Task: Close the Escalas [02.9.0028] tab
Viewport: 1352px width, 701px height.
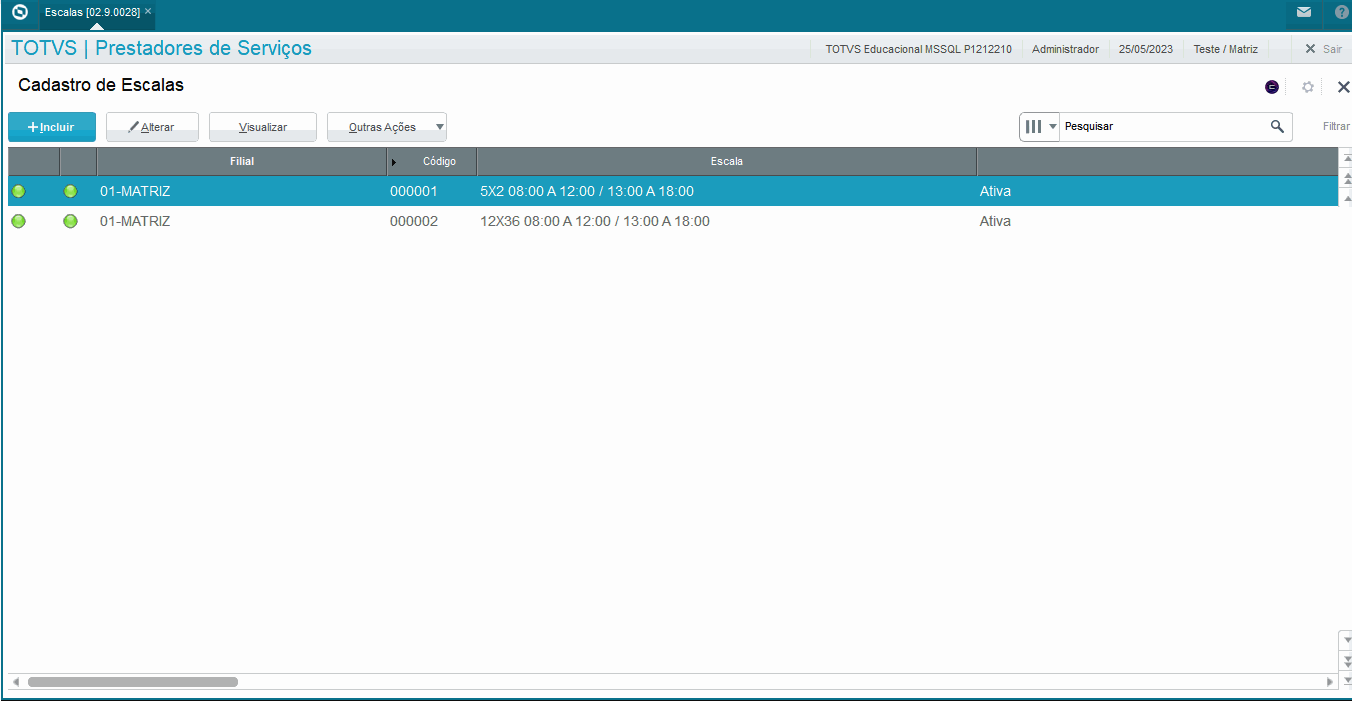Action: click(x=148, y=12)
